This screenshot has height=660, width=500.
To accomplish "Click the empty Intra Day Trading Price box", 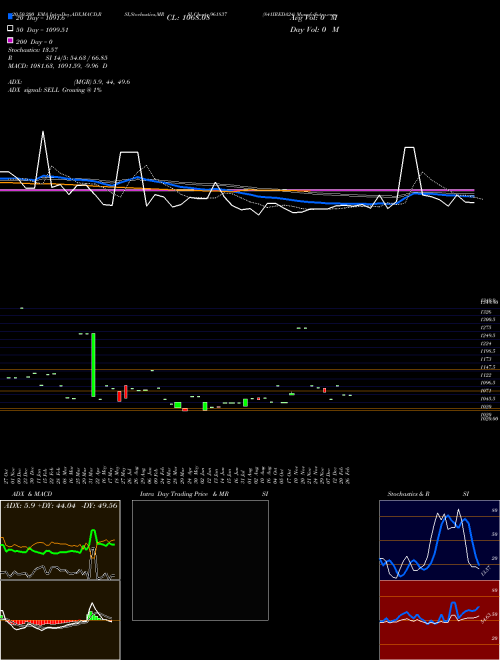I will (200, 560).
